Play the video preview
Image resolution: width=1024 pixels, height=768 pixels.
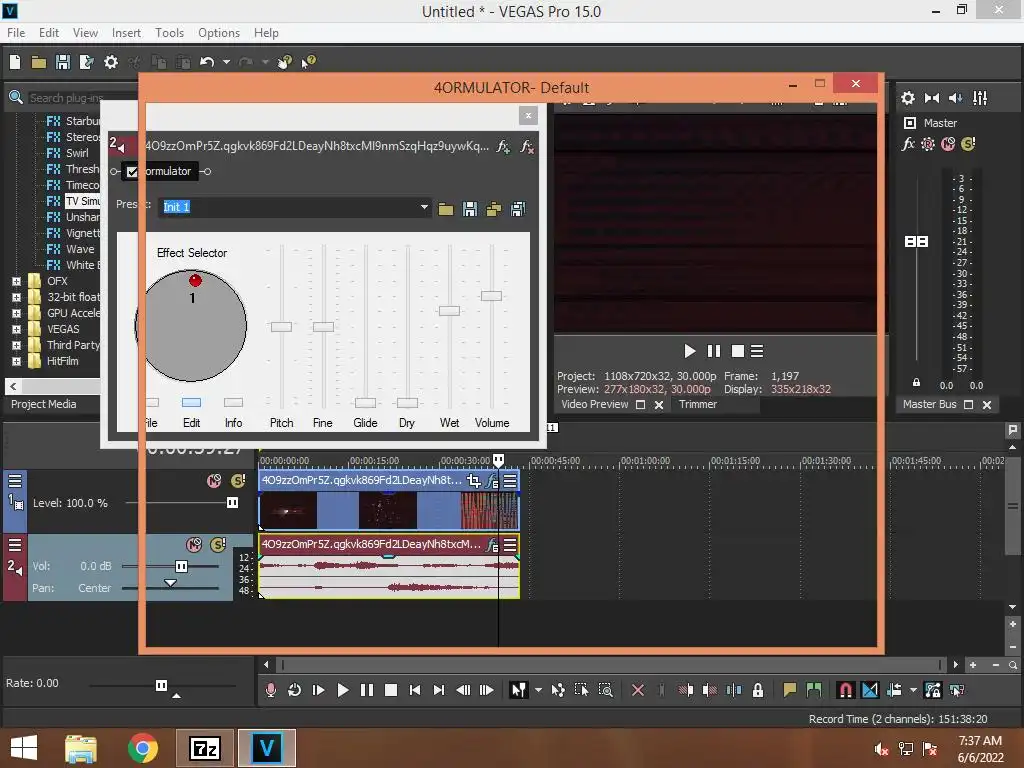[690, 351]
